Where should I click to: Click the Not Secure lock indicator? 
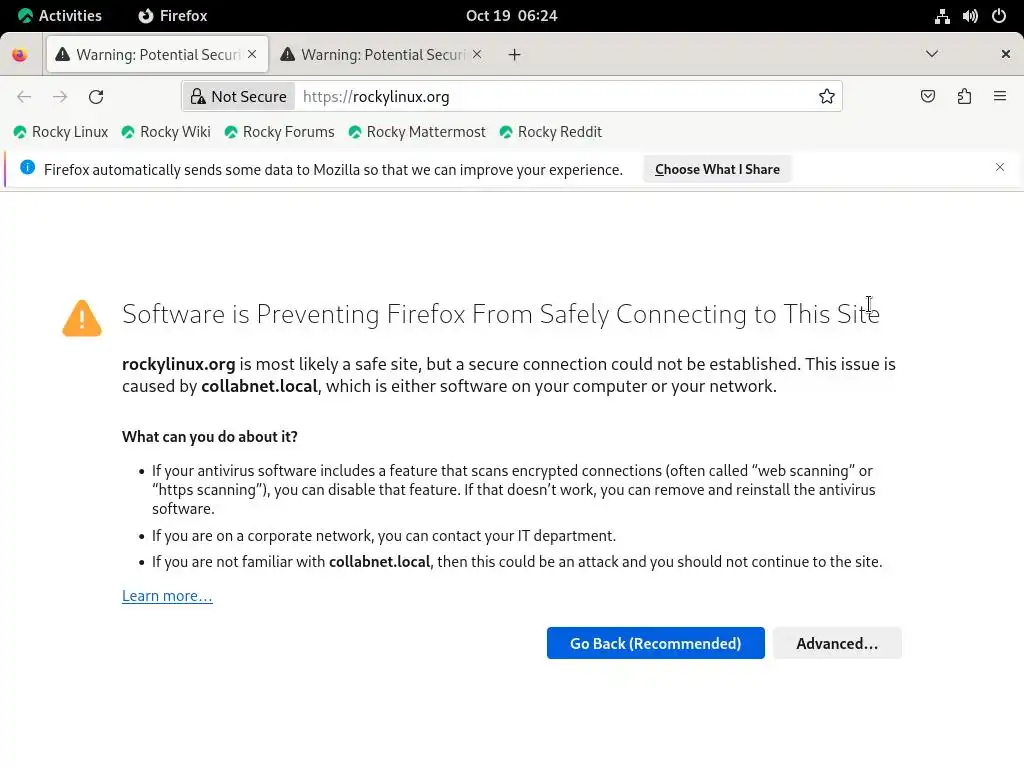(x=239, y=97)
